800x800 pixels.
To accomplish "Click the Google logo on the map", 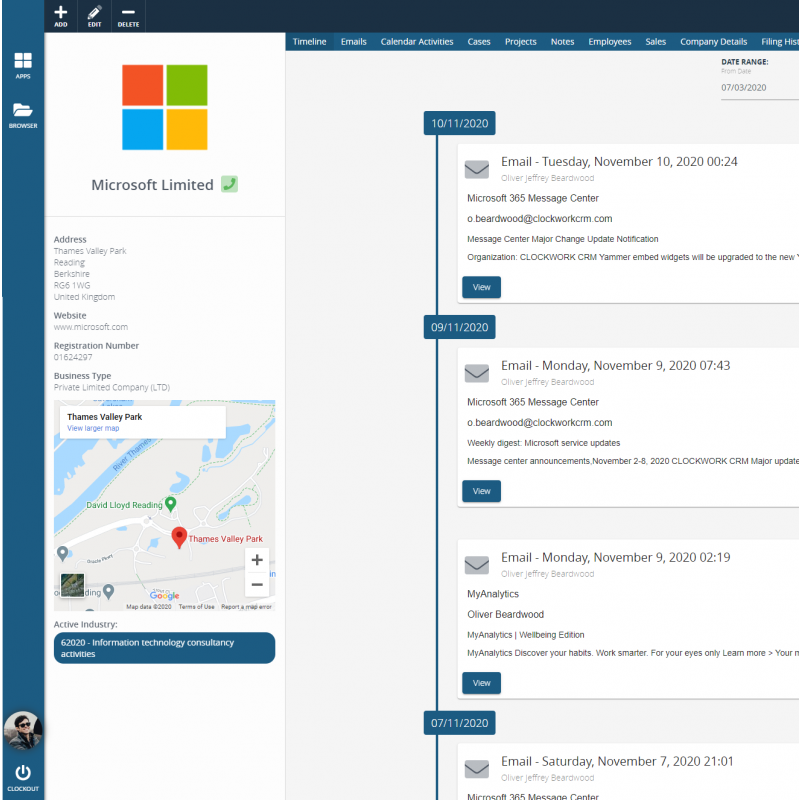I will [x=164, y=595].
